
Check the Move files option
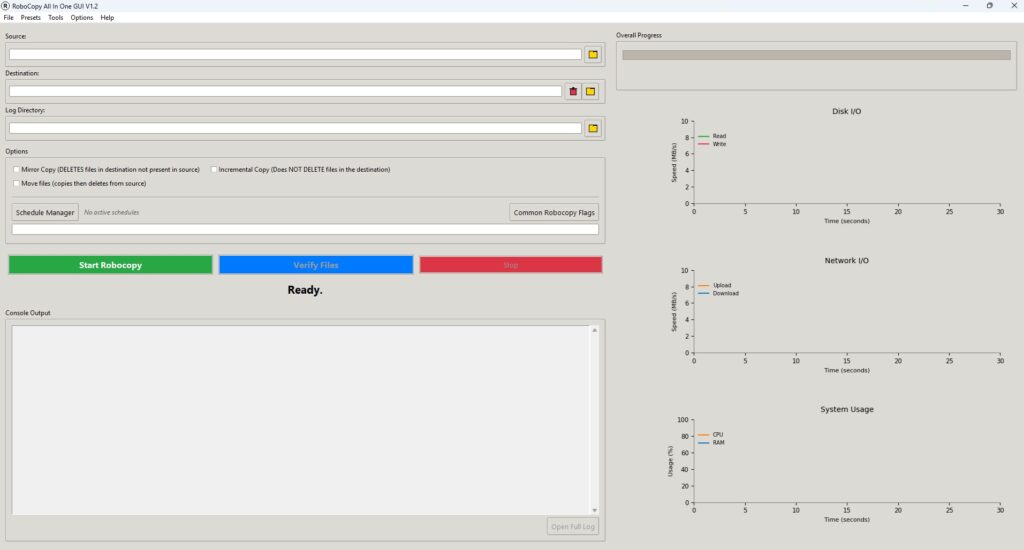coord(17,184)
